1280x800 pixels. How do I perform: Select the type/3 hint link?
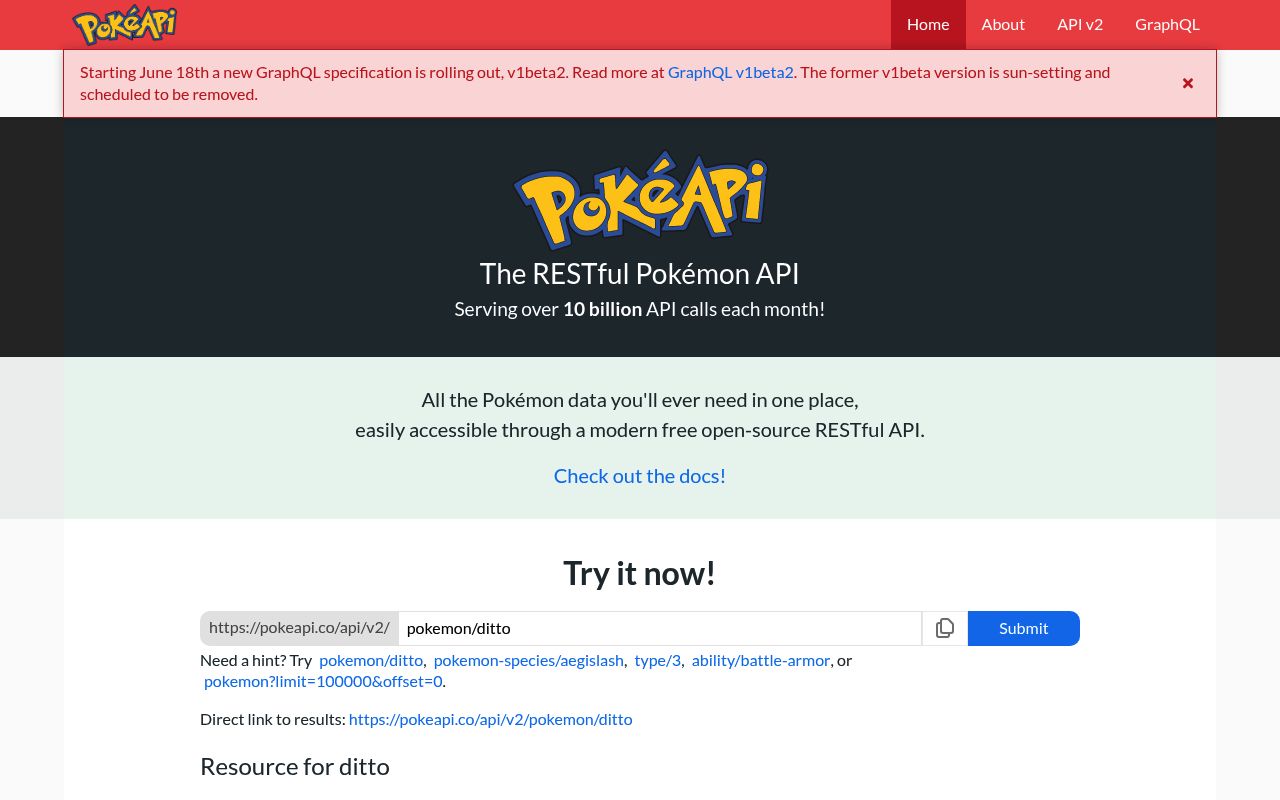(657, 660)
